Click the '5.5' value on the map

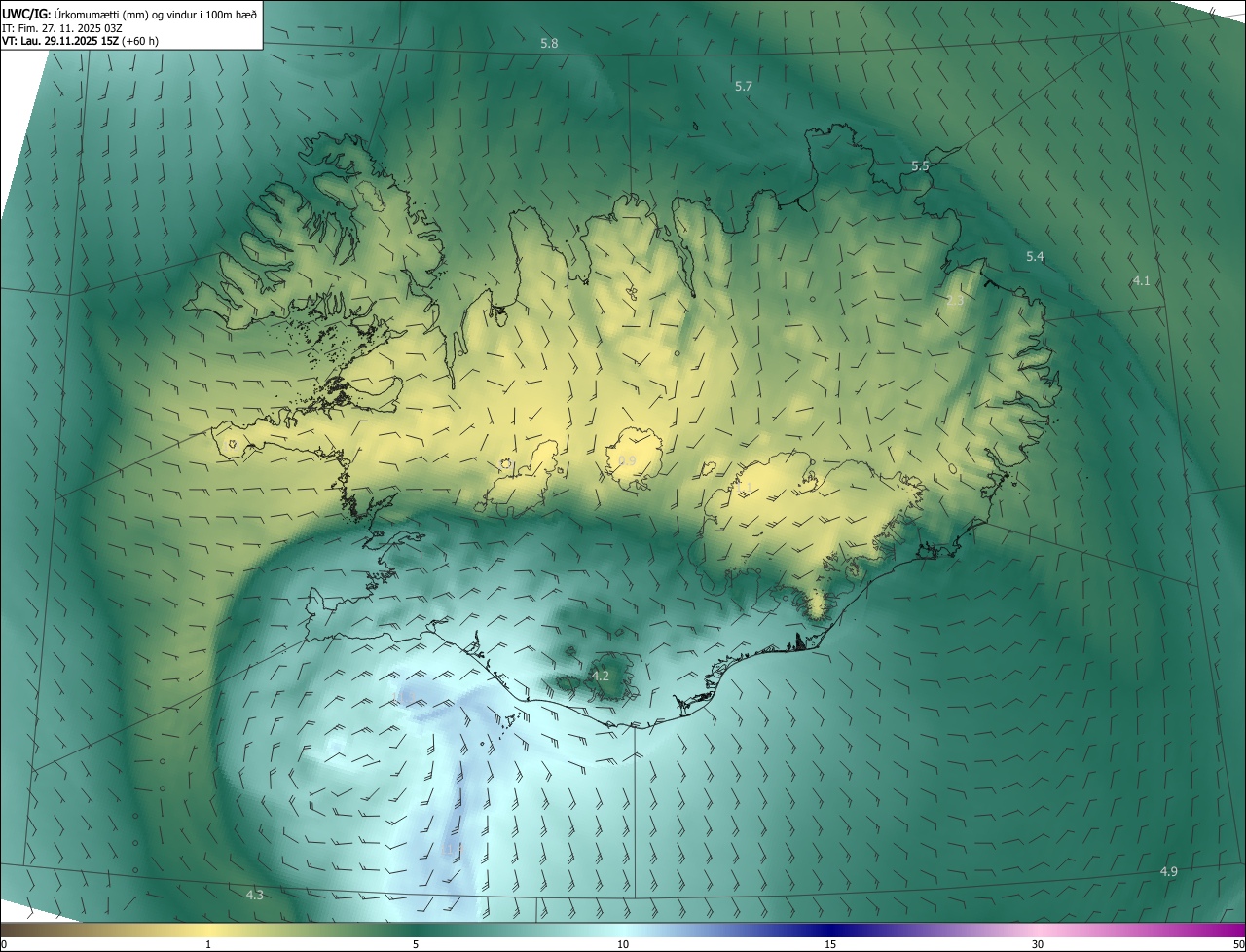(920, 166)
